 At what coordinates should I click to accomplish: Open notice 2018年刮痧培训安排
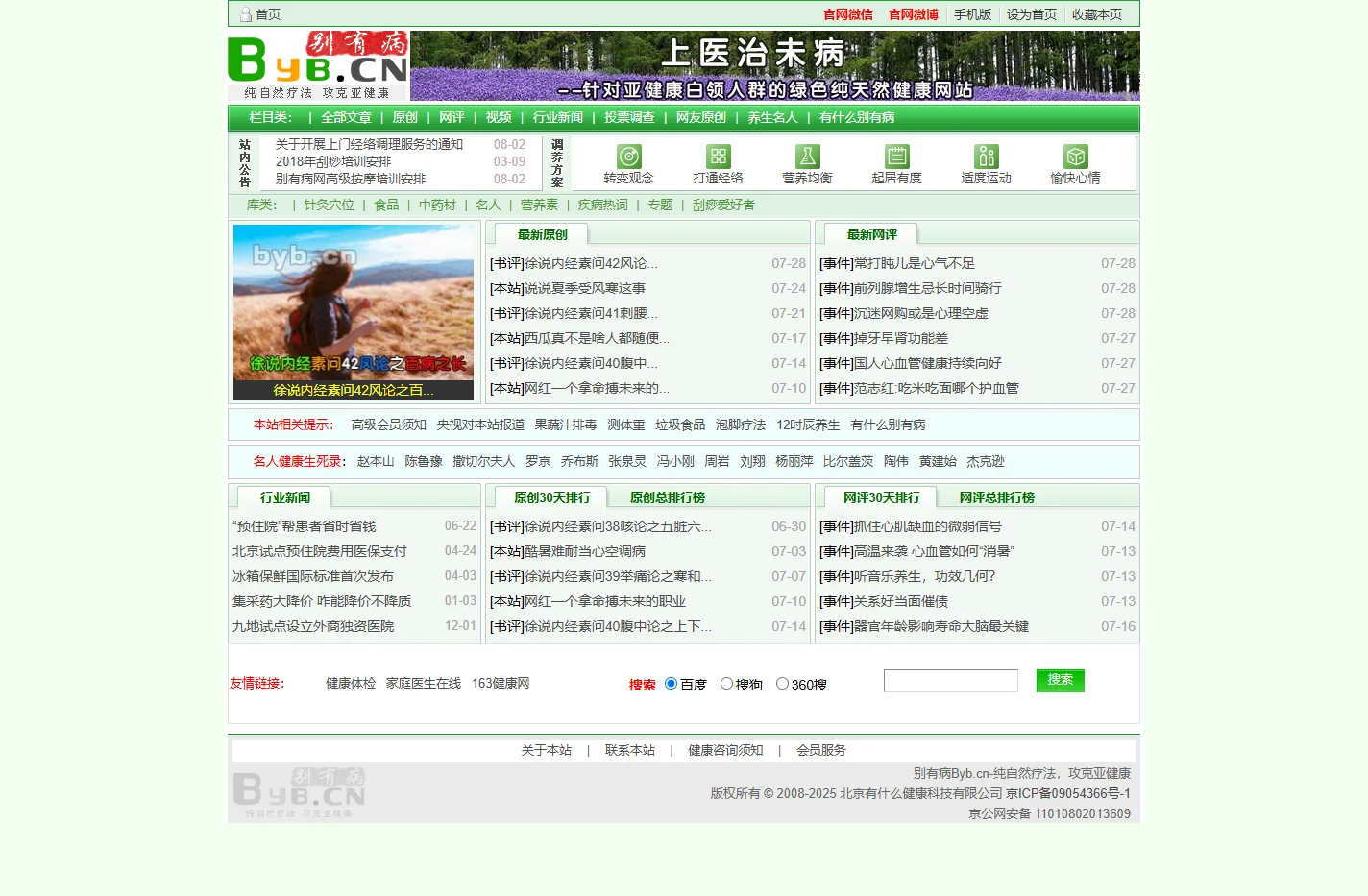click(x=333, y=161)
